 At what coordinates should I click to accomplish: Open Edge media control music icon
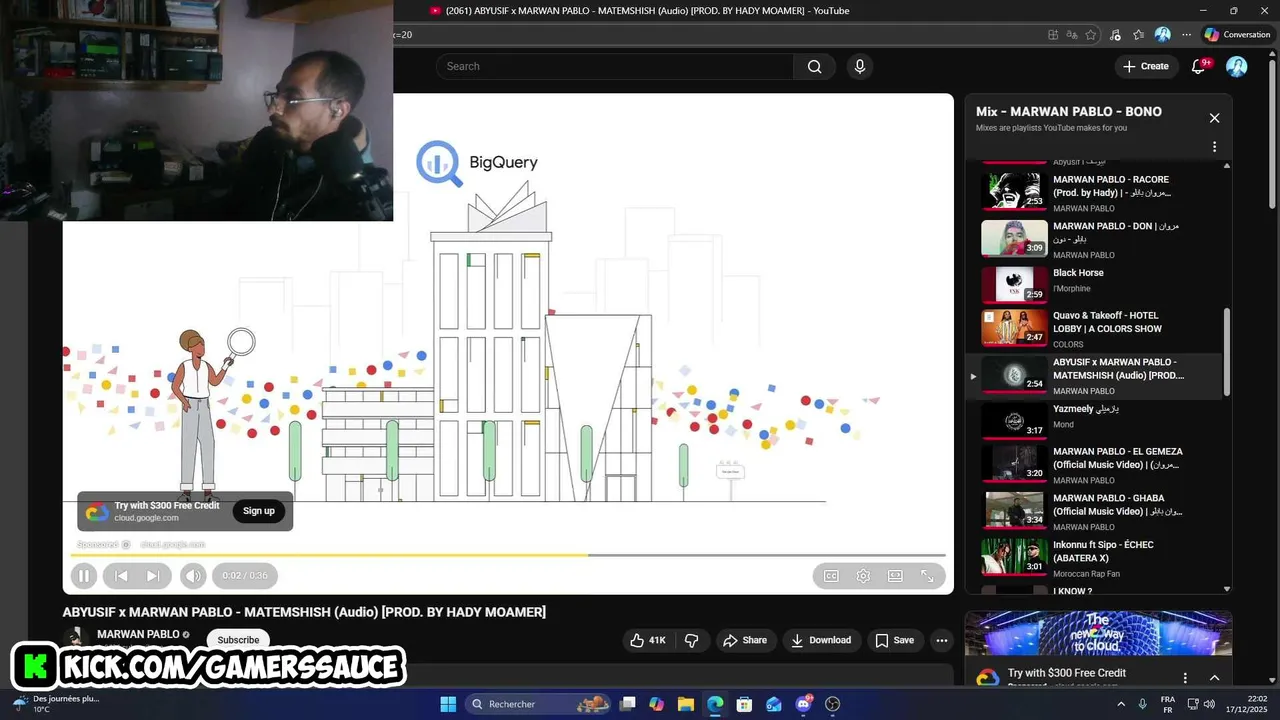pyautogui.click(x=1115, y=34)
